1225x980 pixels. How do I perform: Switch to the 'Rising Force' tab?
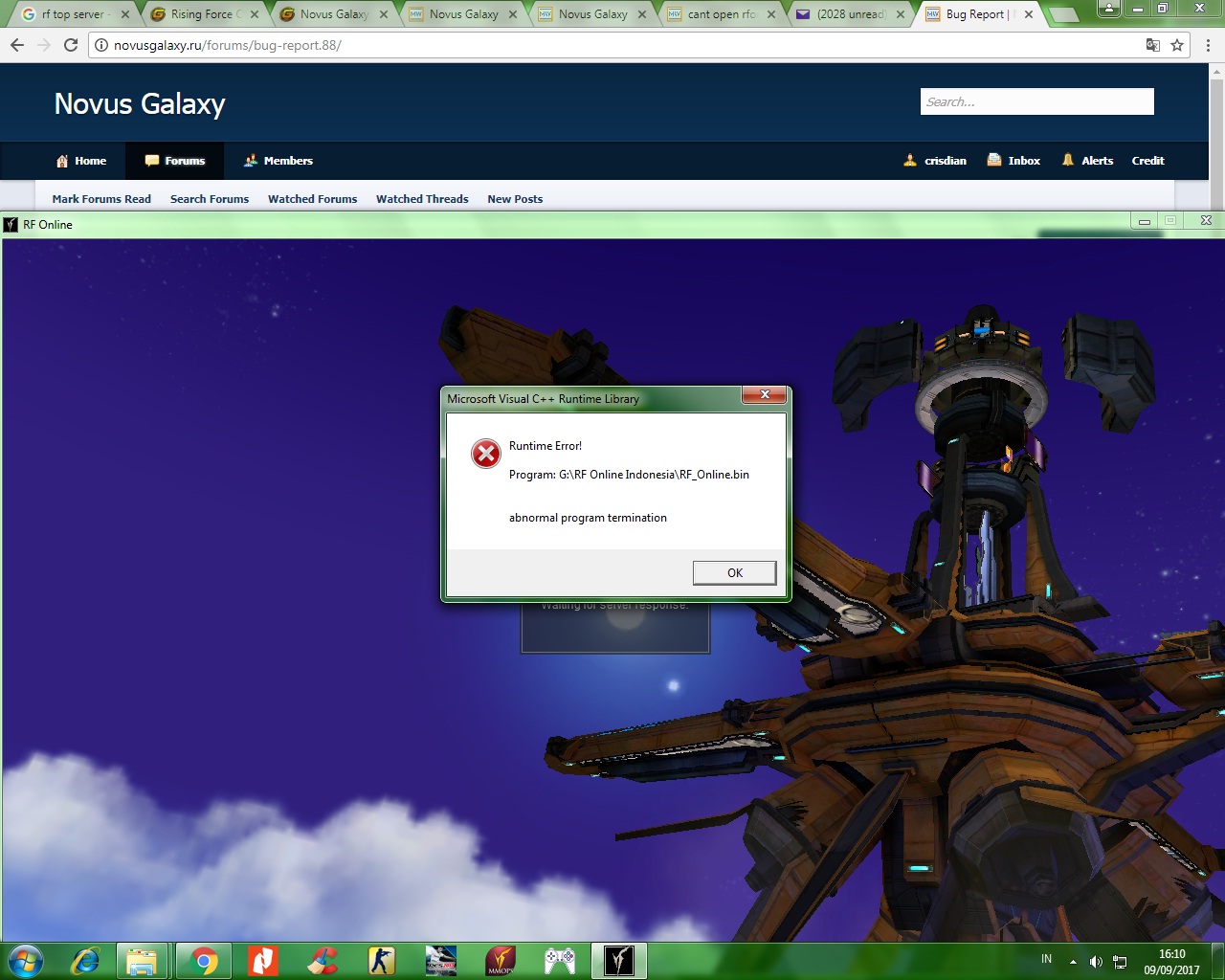pyautogui.click(x=202, y=14)
